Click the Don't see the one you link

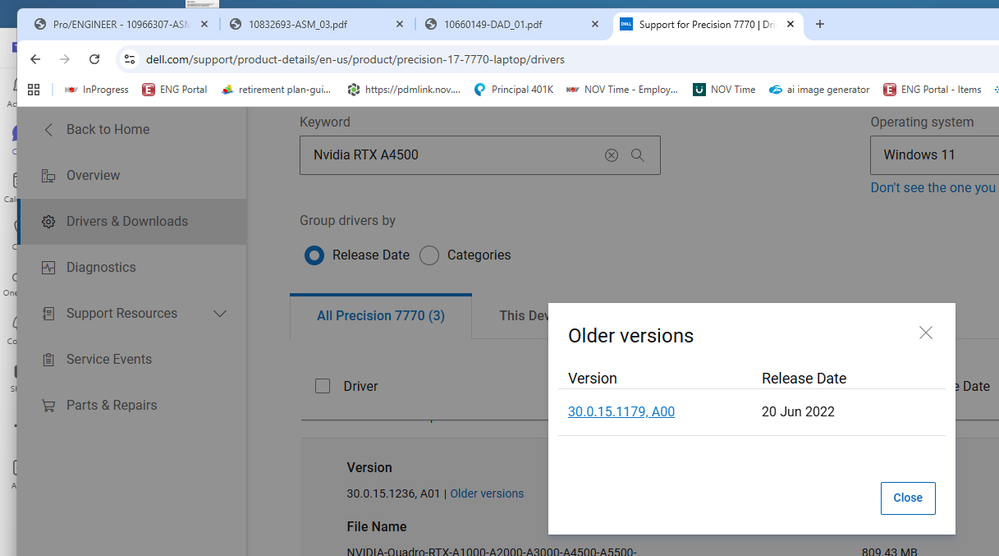click(x=933, y=187)
